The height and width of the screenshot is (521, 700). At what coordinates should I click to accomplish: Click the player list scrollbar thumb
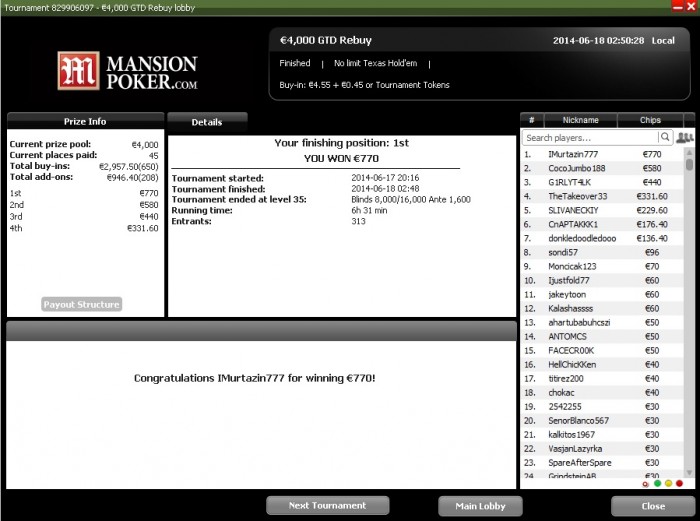[x=689, y=164]
